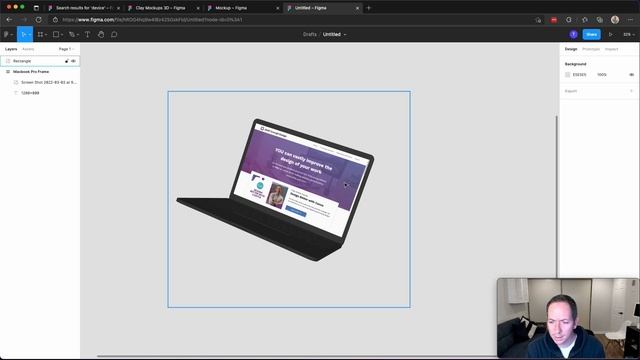Image resolution: width=640 pixels, height=360 pixels.
Task: Click the site lock icon in address bar
Action: (55, 20)
